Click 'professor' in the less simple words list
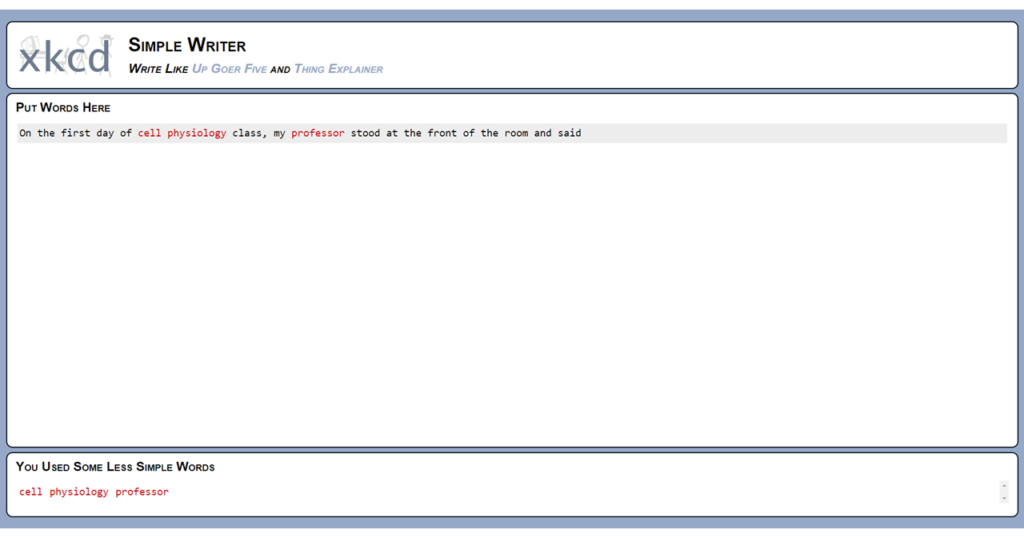1024x538 pixels. (x=142, y=492)
